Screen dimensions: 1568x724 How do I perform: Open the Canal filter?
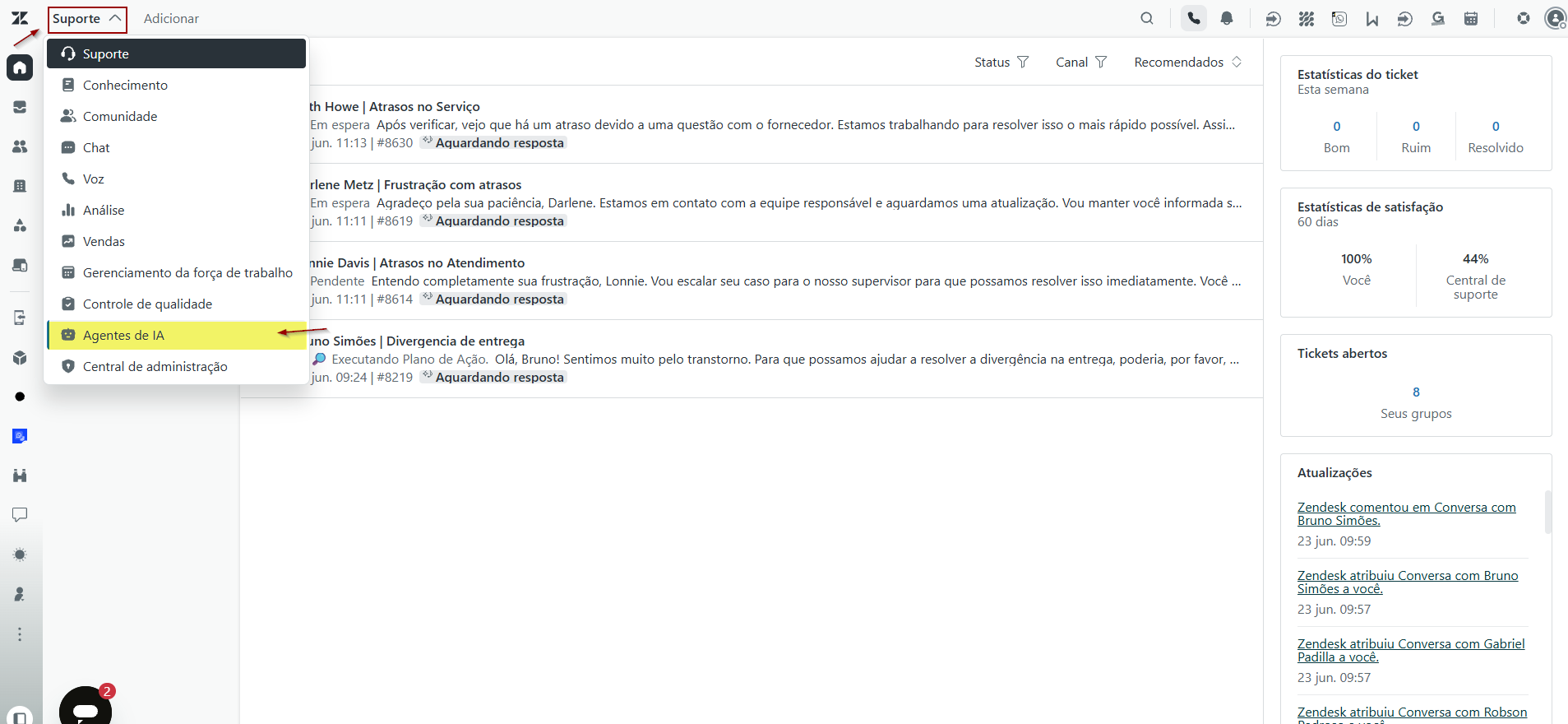click(x=1081, y=63)
